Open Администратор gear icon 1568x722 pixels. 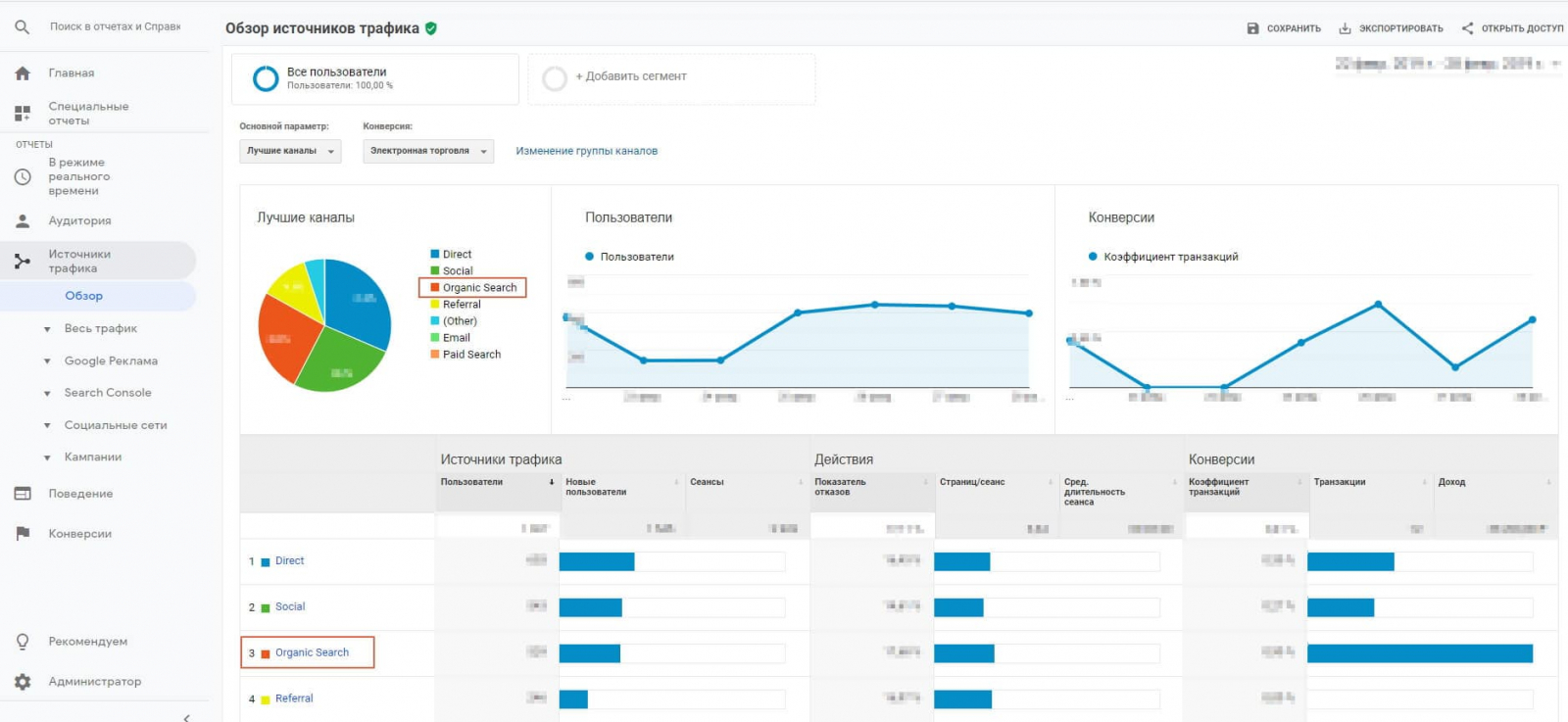click(x=23, y=682)
